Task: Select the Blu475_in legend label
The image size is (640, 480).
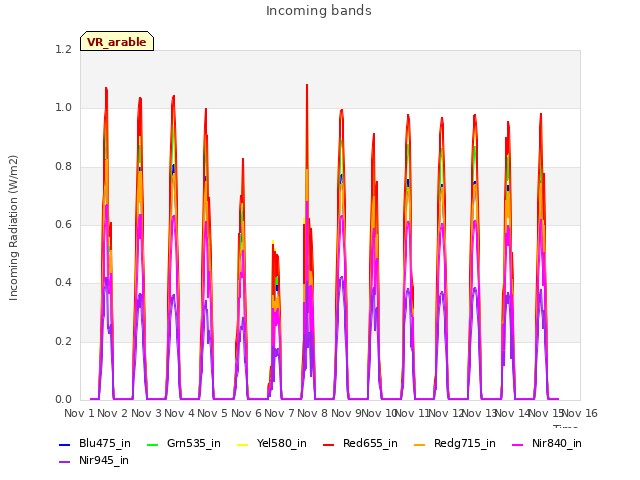Action: (x=105, y=443)
